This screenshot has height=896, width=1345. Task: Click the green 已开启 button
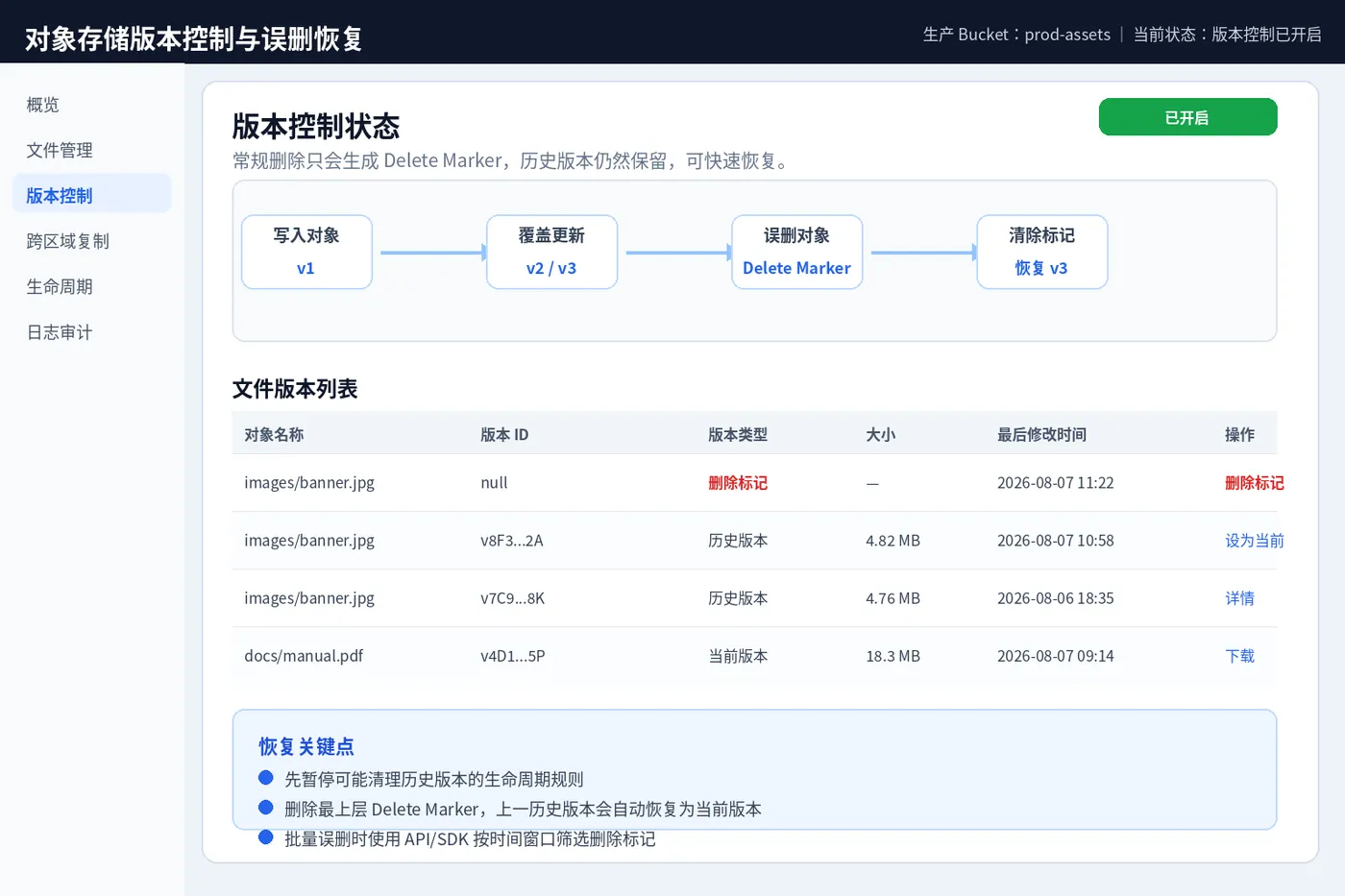click(1187, 117)
